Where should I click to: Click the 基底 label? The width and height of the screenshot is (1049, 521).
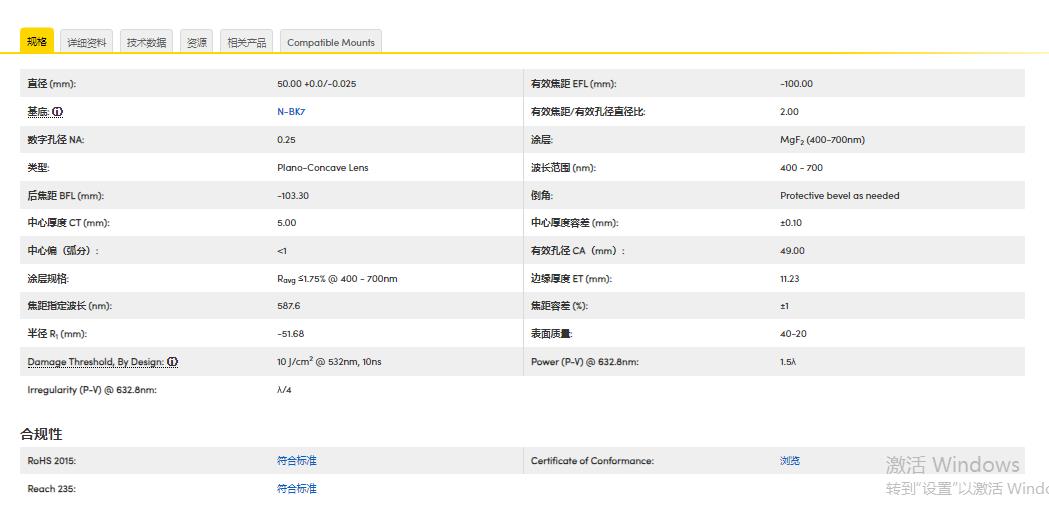(x=39, y=112)
